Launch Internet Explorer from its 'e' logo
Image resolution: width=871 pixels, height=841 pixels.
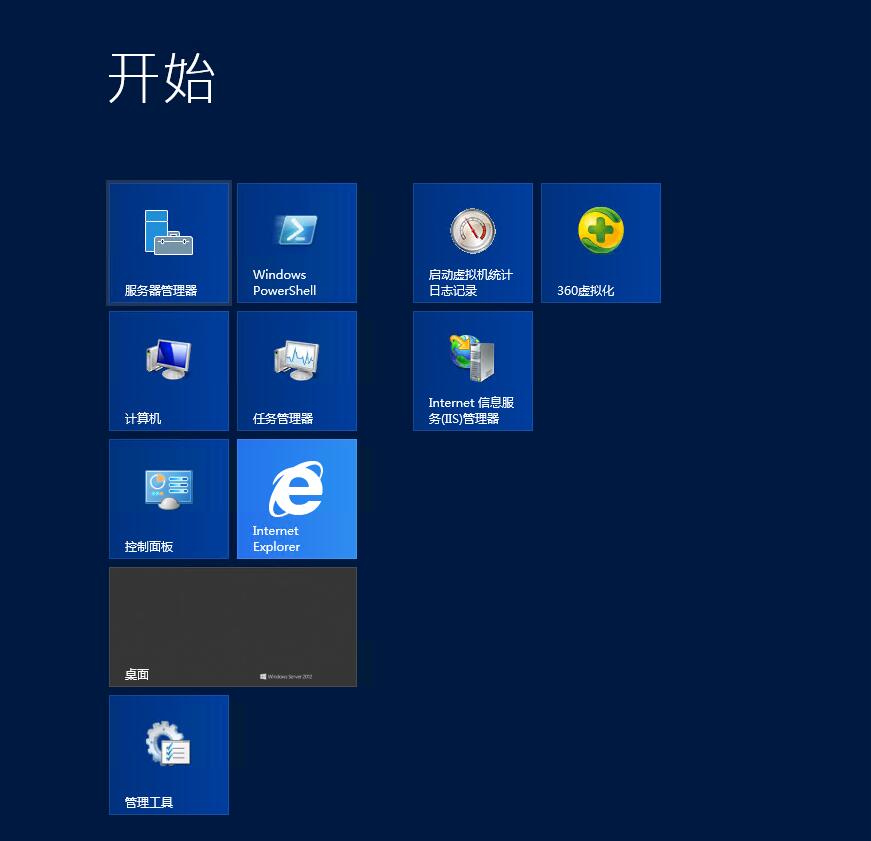(296, 489)
